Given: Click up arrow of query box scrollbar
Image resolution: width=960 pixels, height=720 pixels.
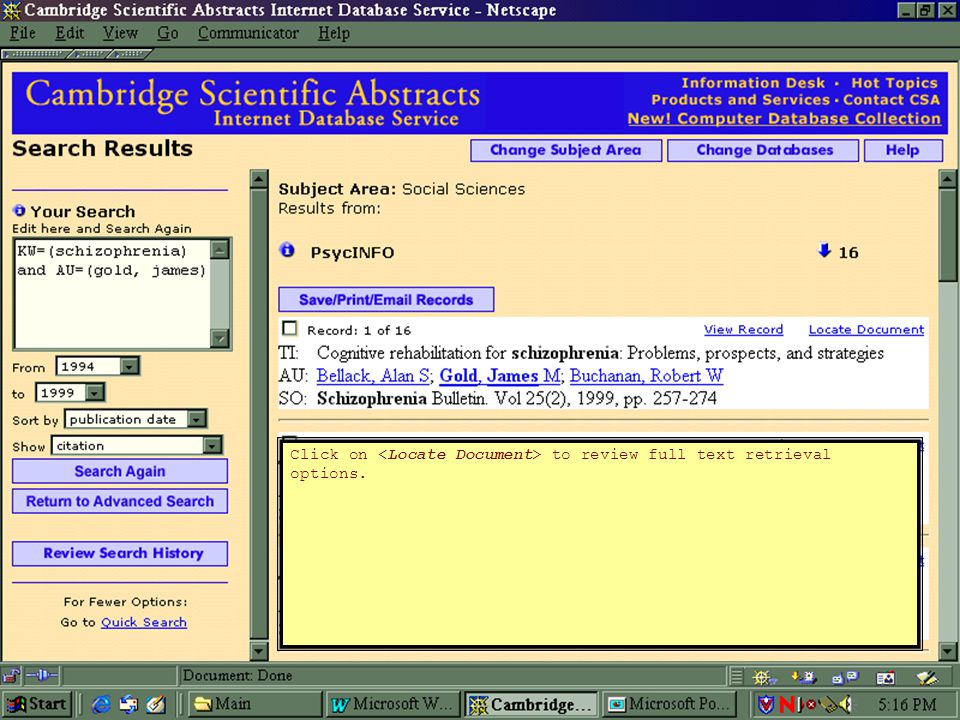Looking at the screenshot, I should [219, 249].
